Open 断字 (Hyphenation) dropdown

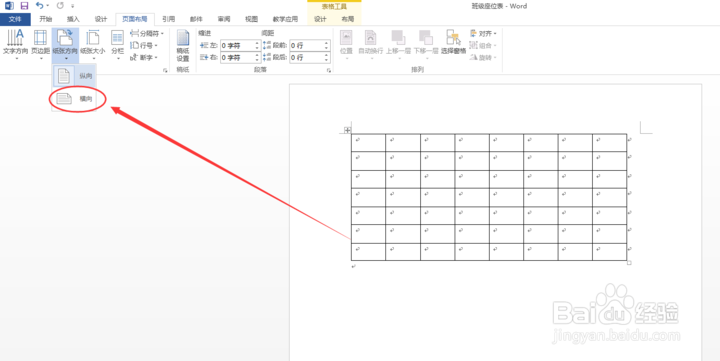click(x=144, y=57)
